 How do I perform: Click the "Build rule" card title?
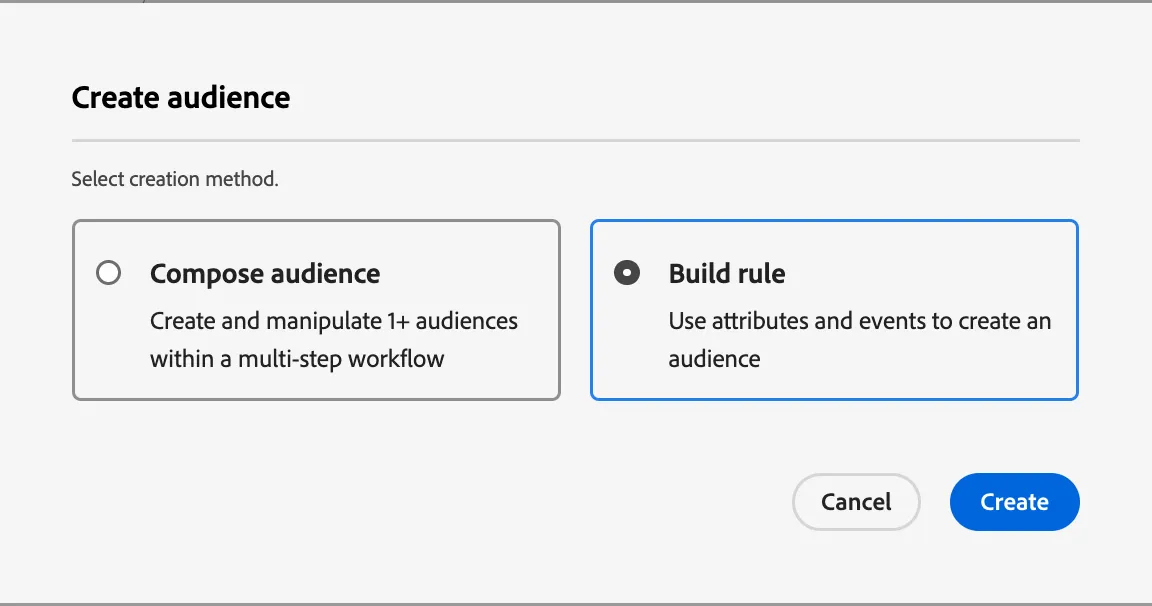(727, 273)
